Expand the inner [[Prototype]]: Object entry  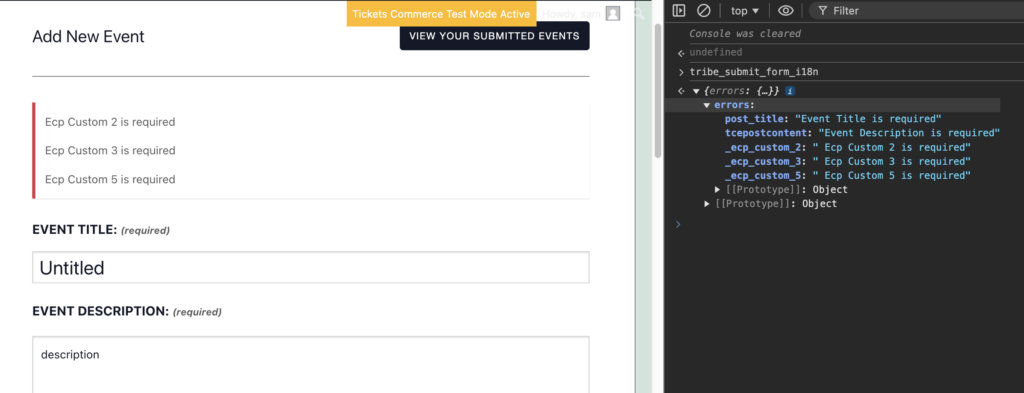pyautogui.click(x=719, y=189)
